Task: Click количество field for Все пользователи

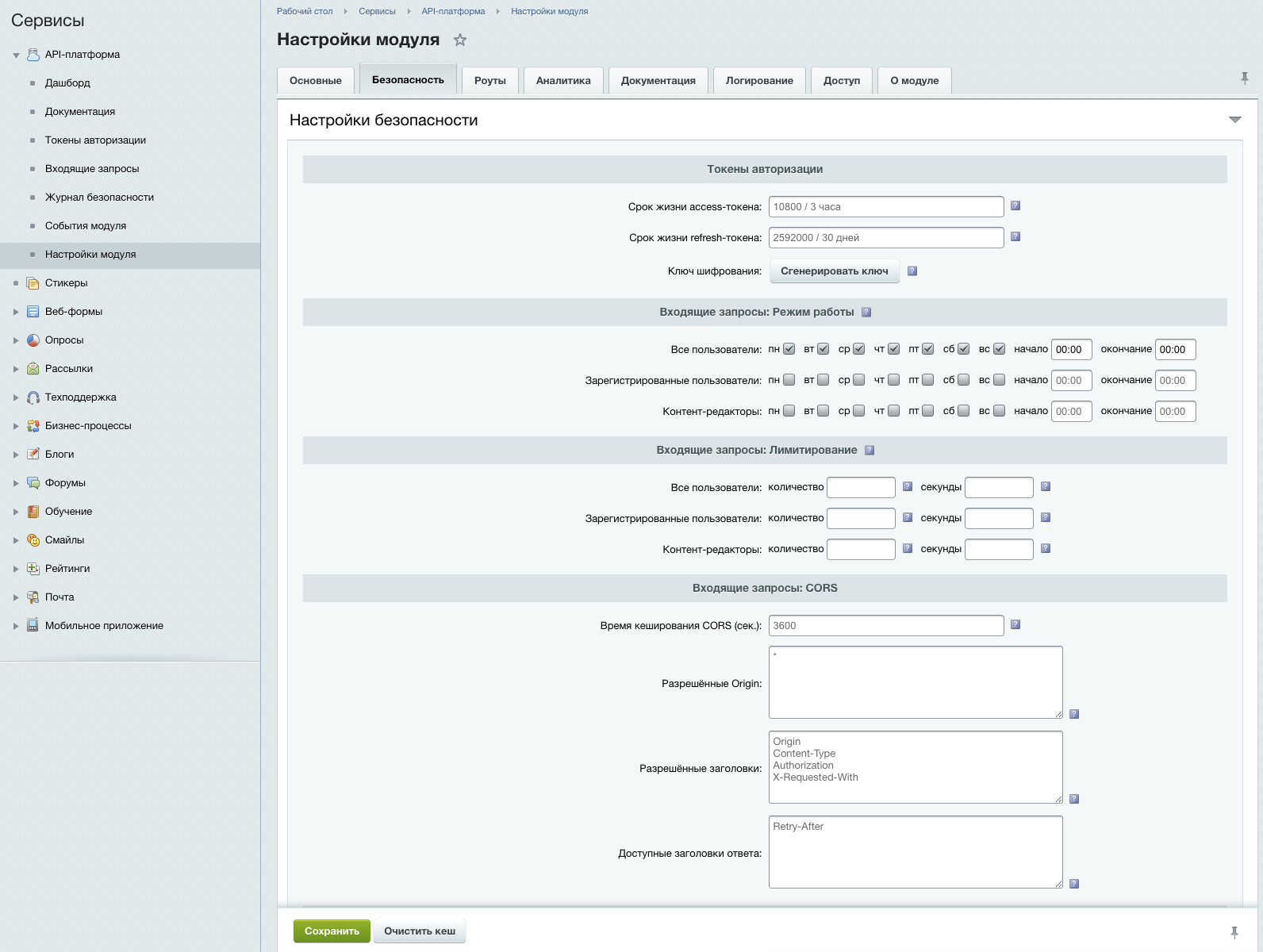Action: pos(861,487)
